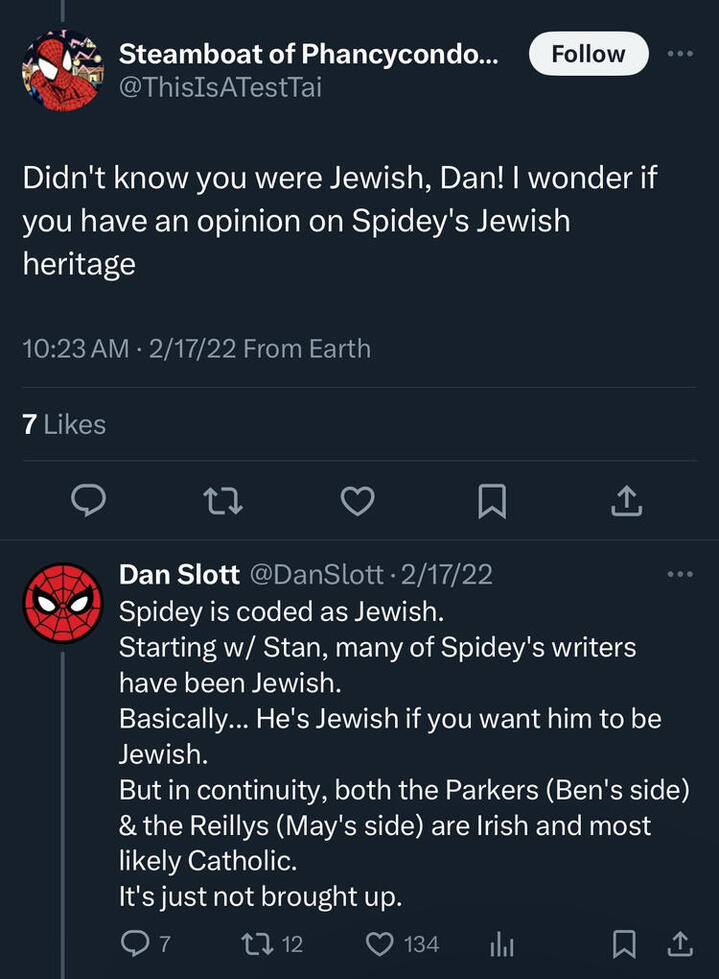Retweet the main tweet about Spidey's heritage
The image size is (719, 979).
point(221,499)
